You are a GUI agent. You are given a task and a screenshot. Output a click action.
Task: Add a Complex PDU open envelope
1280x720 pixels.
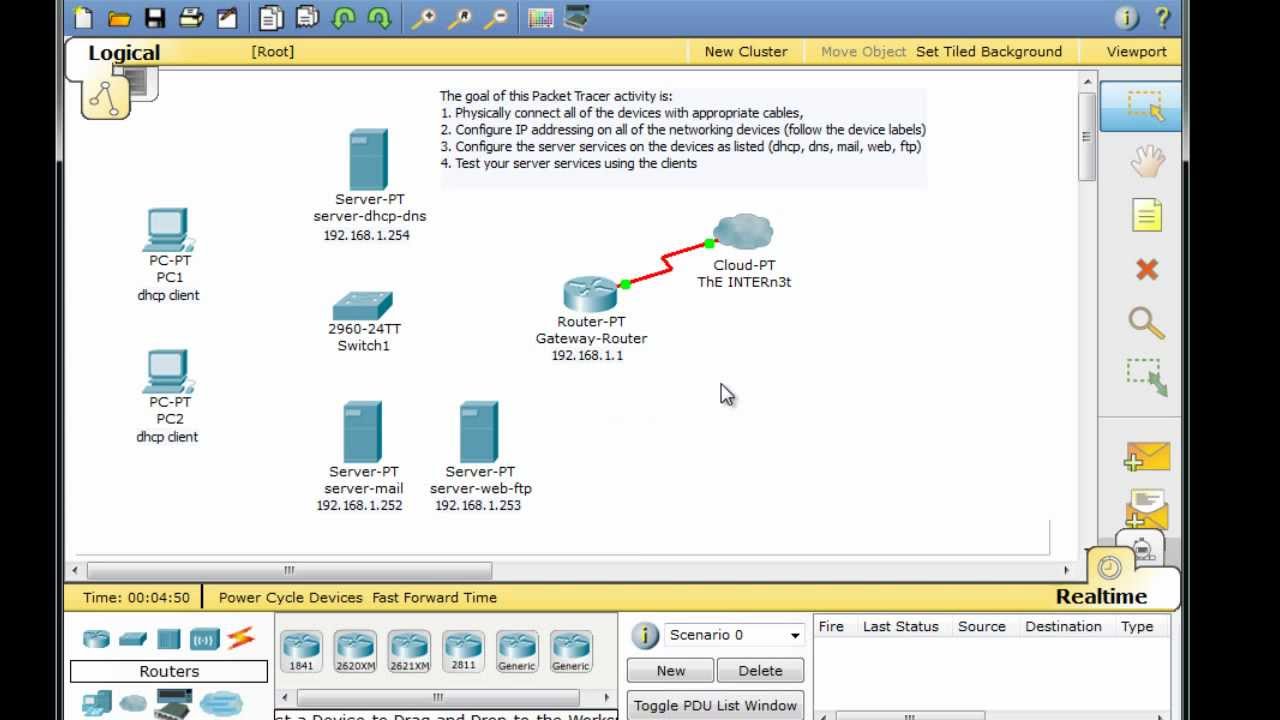pos(1146,508)
